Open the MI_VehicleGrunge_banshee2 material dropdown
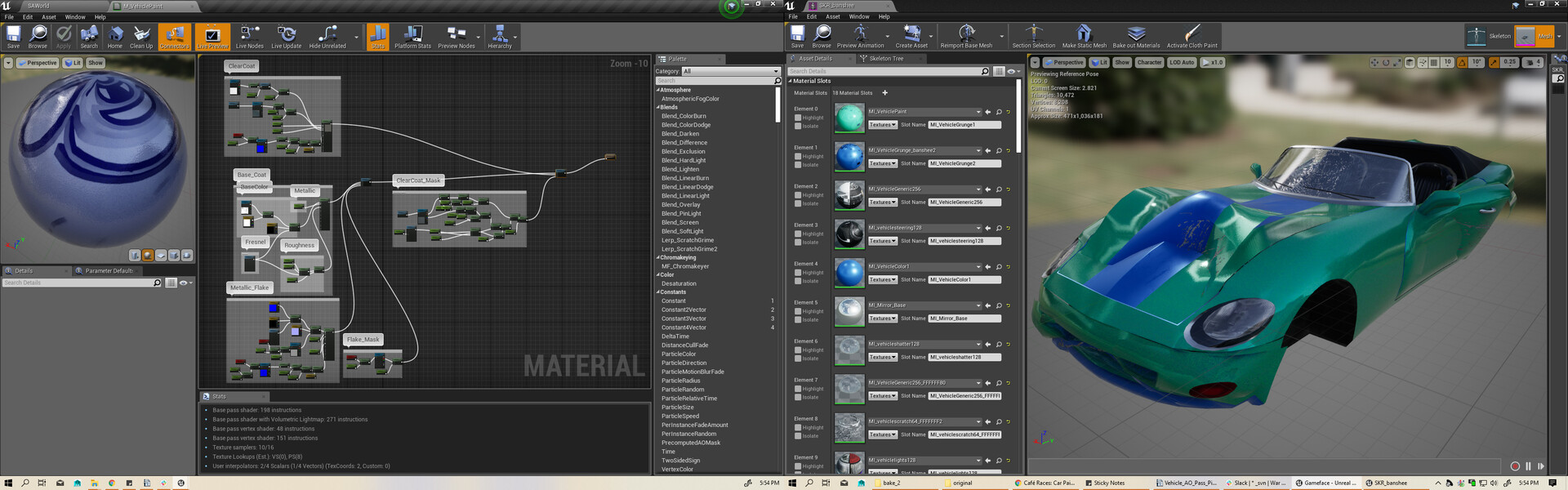 (924, 150)
